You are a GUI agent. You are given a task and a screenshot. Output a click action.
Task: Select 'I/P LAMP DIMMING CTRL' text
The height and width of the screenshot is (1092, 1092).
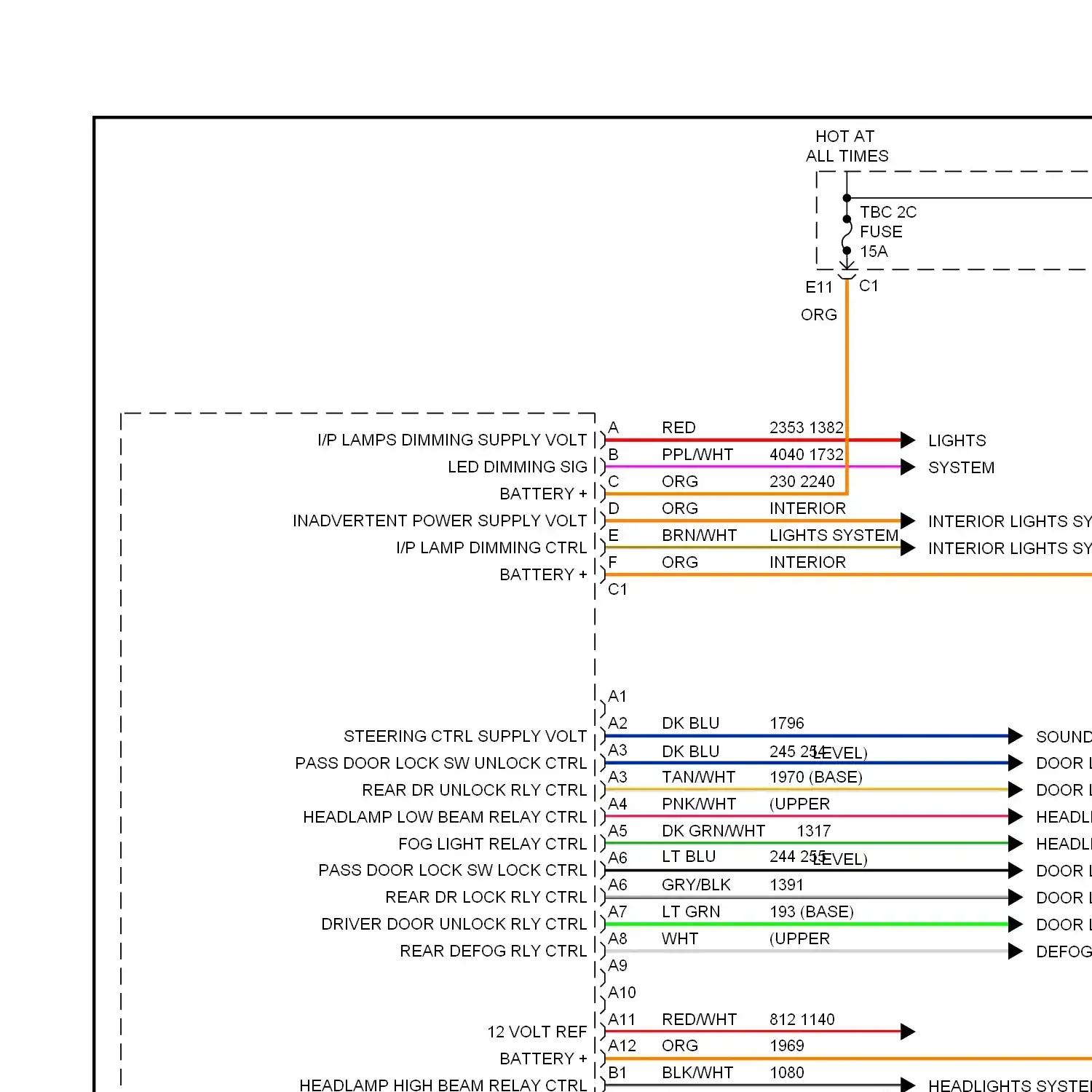coord(491,547)
